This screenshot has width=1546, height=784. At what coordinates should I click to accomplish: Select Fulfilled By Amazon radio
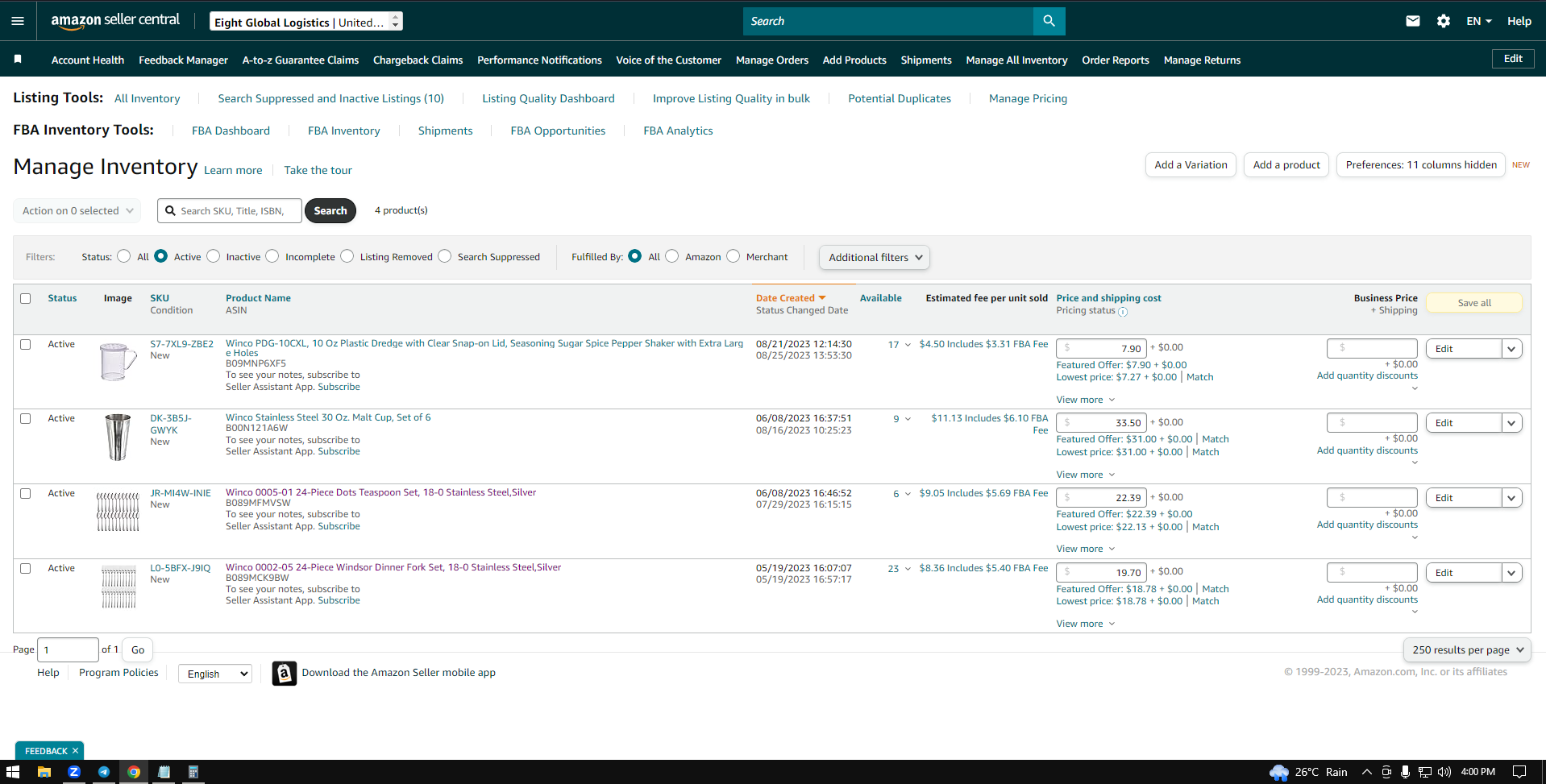(x=671, y=256)
